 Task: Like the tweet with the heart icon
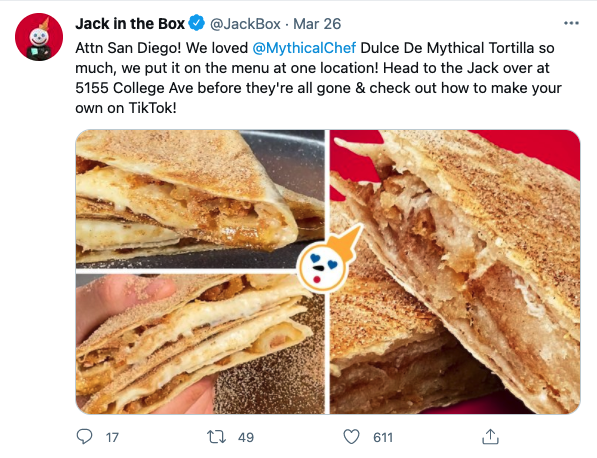point(351,437)
